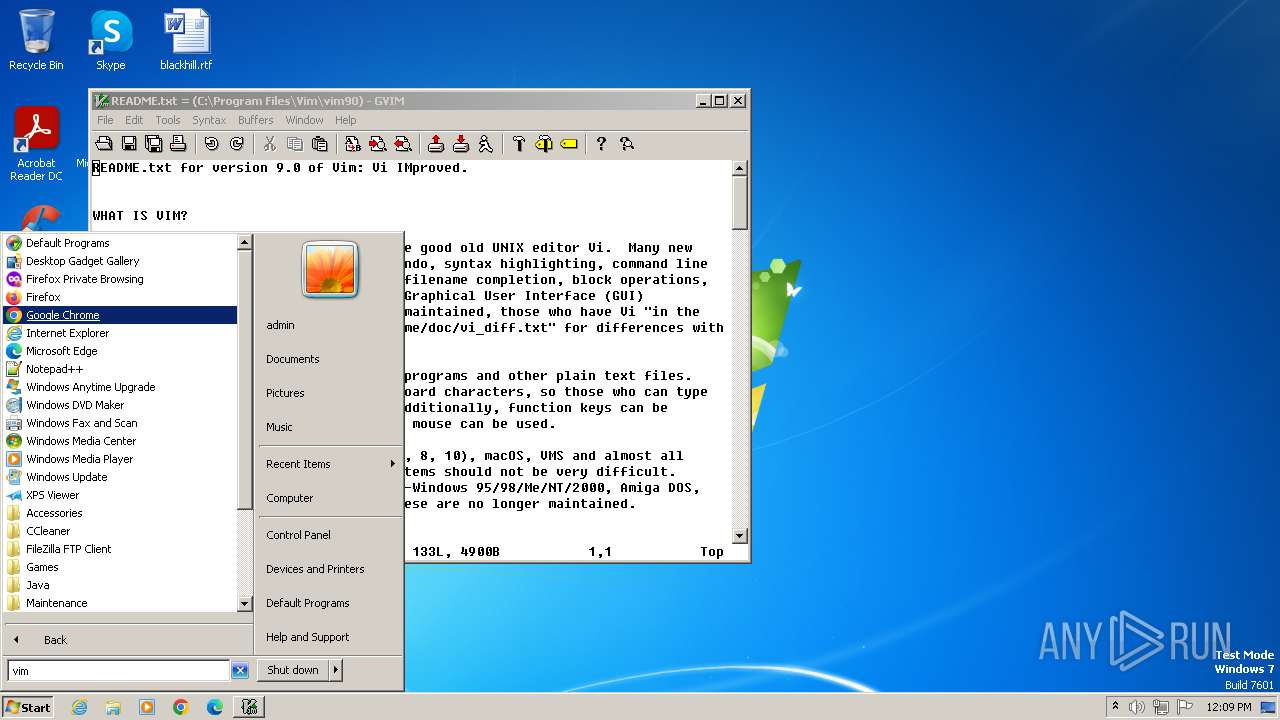1280x720 pixels.
Task: Click the Paste clipboard toolbar icon
Action: [320, 144]
